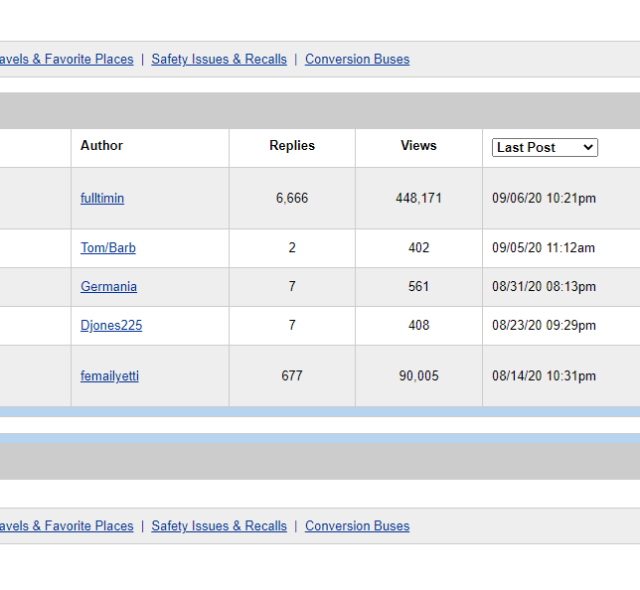640x590 pixels.
Task: Click Conversion Buses in footer navigation
Action: [357, 526]
